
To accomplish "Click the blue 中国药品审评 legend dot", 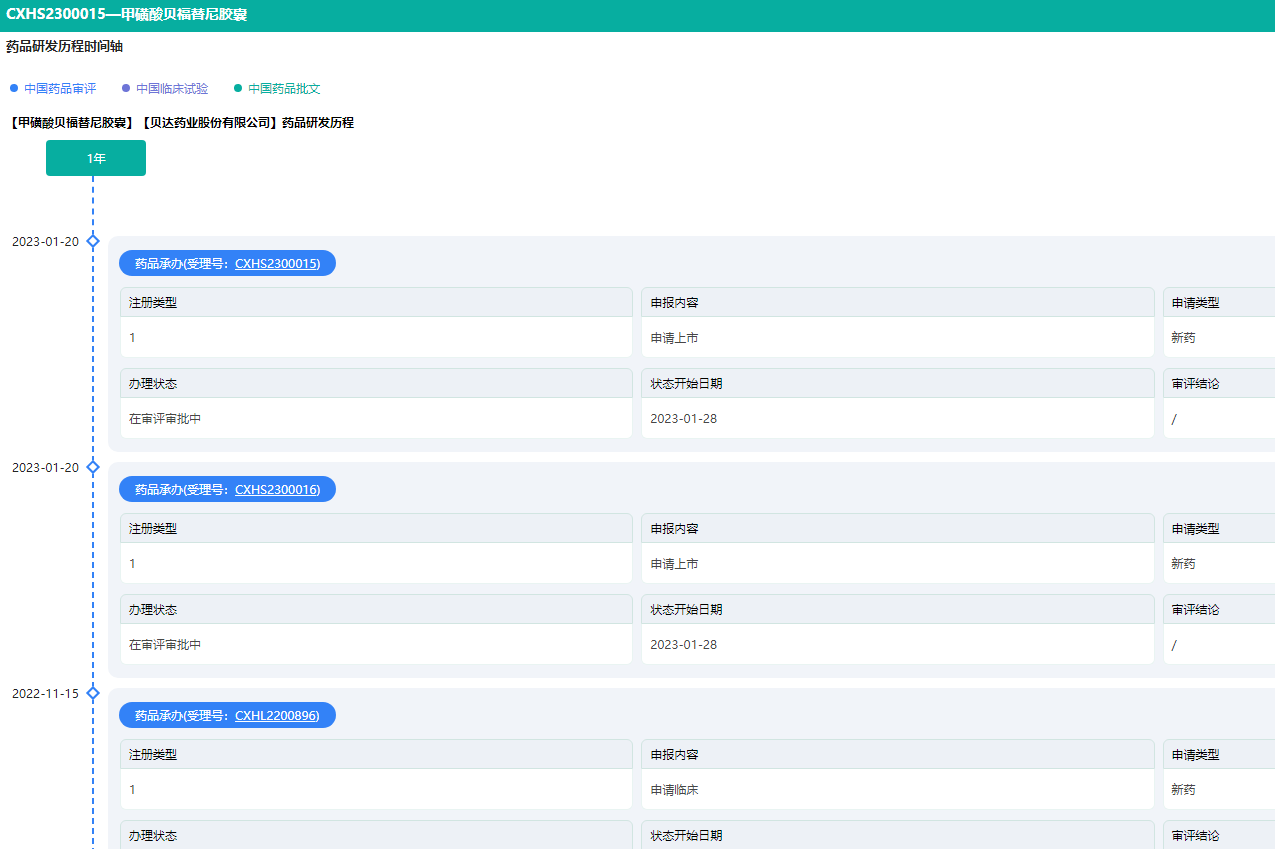I will 14,89.
